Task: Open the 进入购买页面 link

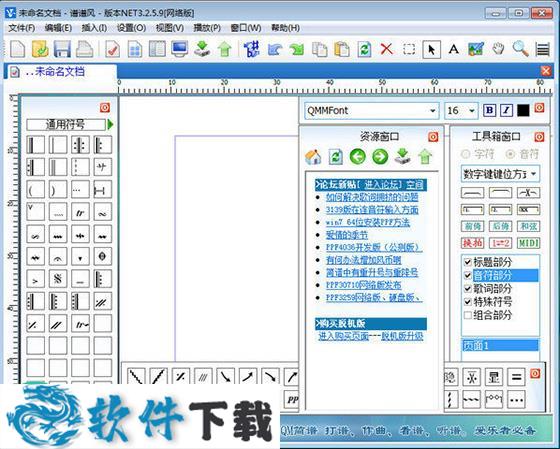Action: pyautogui.click(x=343, y=336)
